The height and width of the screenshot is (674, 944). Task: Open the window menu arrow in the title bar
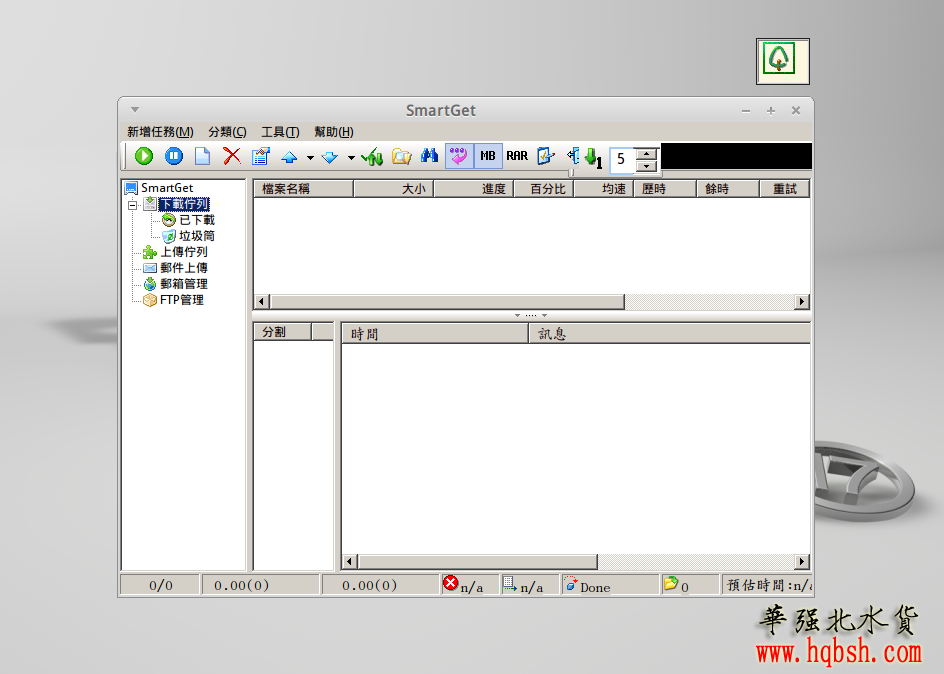tap(135, 110)
